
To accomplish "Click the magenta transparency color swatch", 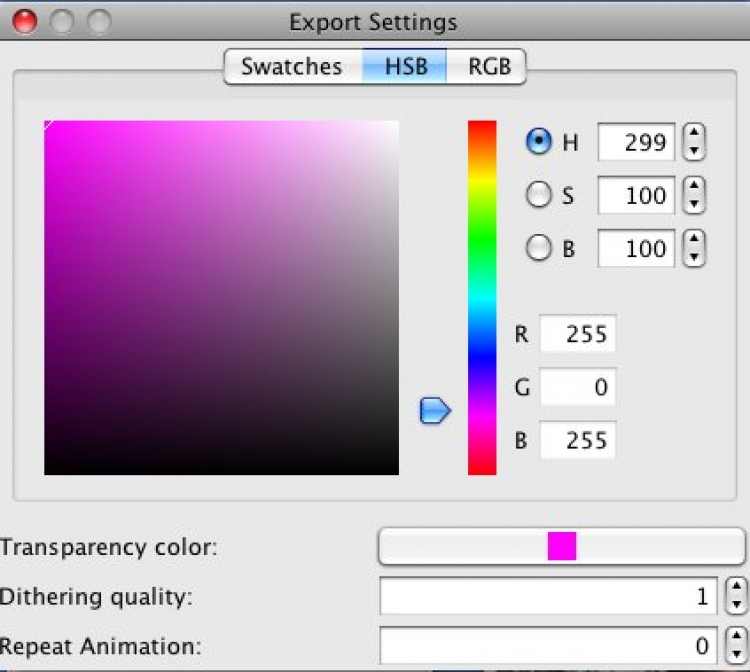I will coord(562,546).
